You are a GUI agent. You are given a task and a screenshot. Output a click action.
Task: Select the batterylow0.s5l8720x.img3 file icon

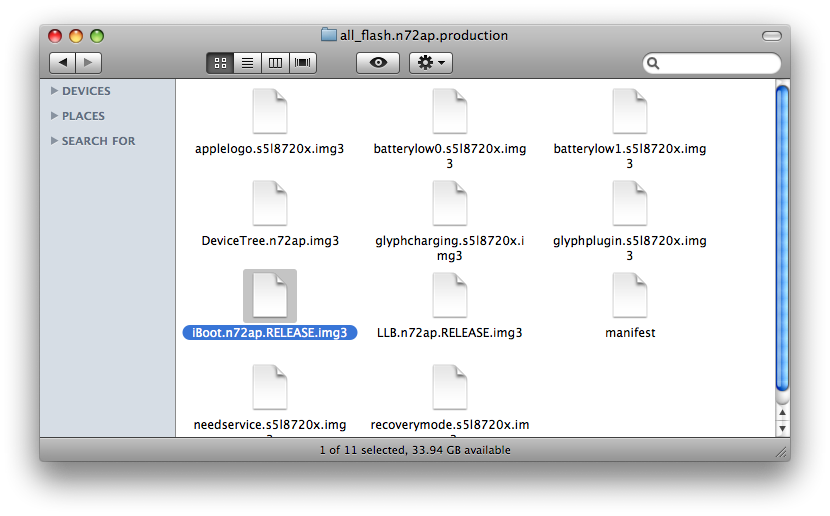tap(449, 111)
